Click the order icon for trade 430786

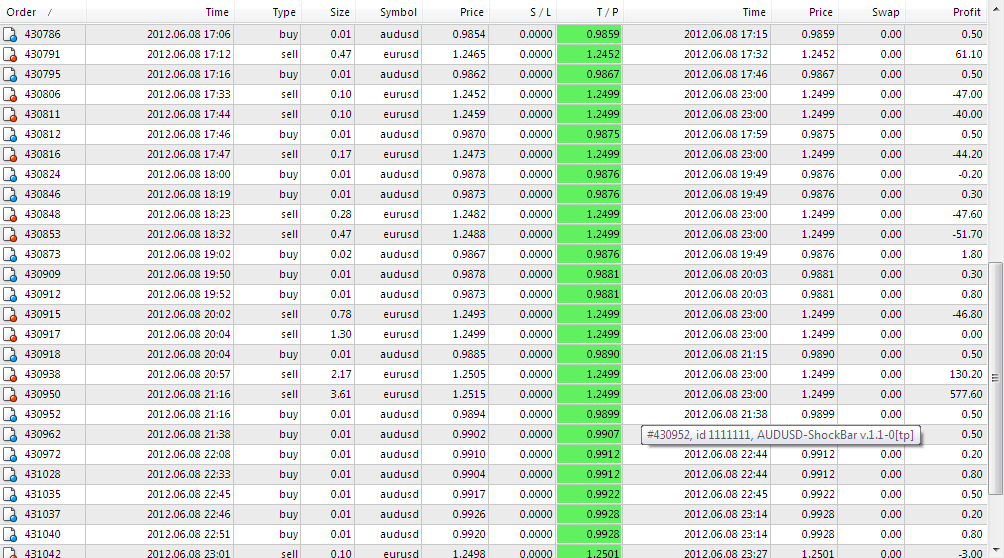10,35
